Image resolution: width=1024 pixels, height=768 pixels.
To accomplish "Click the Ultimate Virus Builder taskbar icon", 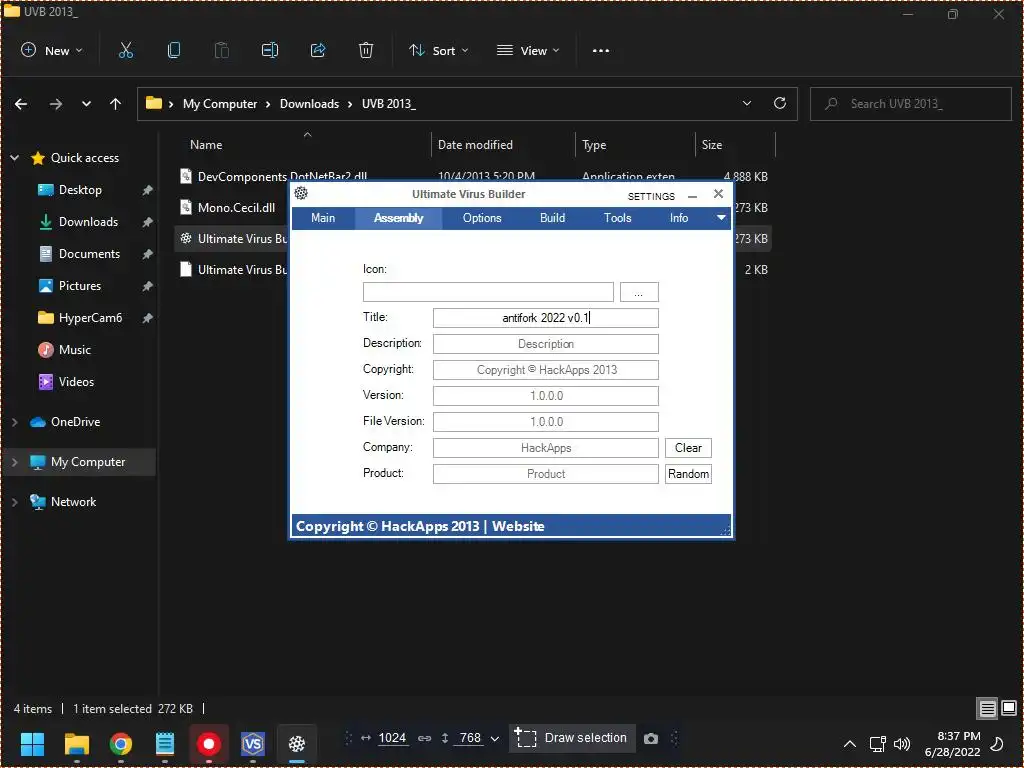I will pyautogui.click(x=297, y=743).
